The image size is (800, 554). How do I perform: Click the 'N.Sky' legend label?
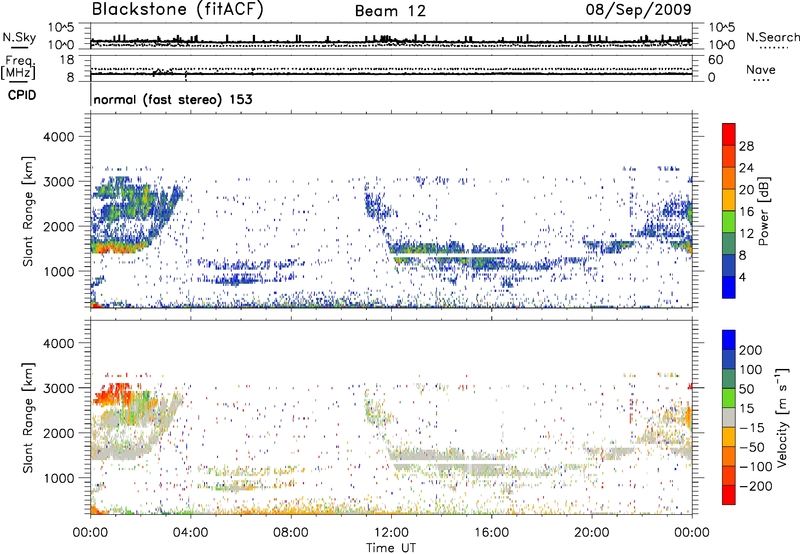coord(19,37)
